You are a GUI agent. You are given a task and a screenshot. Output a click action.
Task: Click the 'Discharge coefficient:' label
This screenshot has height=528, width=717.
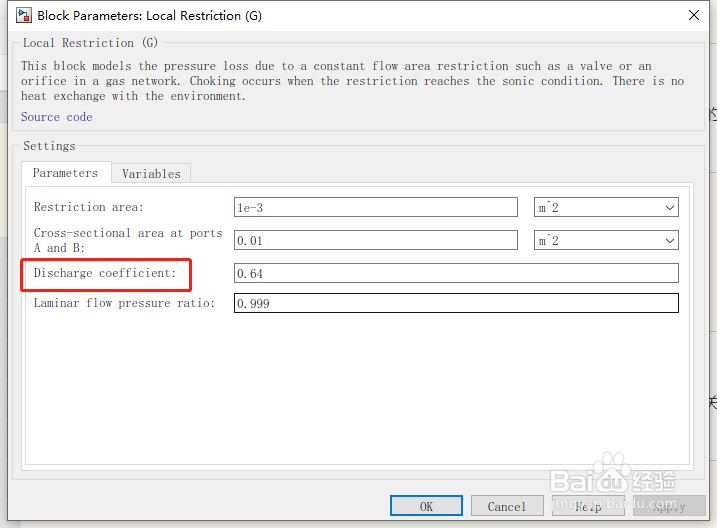tap(105, 273)
